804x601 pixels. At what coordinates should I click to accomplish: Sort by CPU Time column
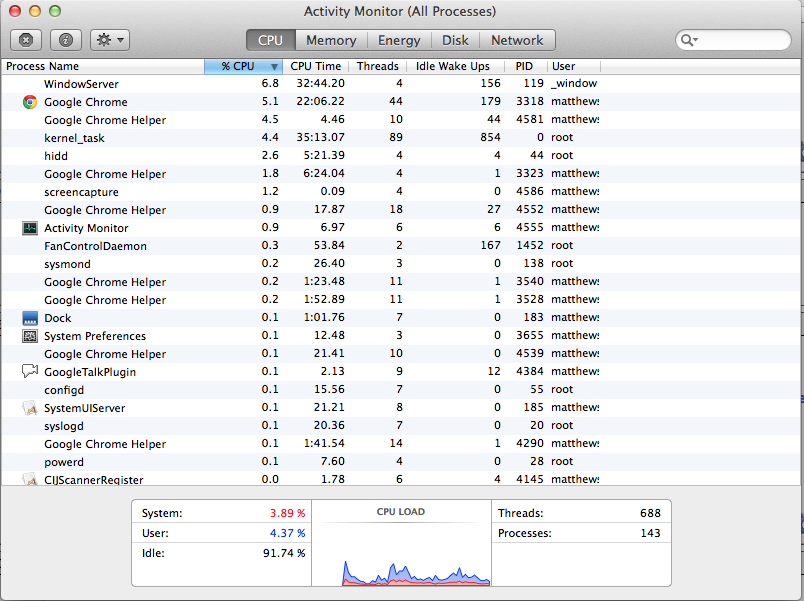tap(315, 66)
